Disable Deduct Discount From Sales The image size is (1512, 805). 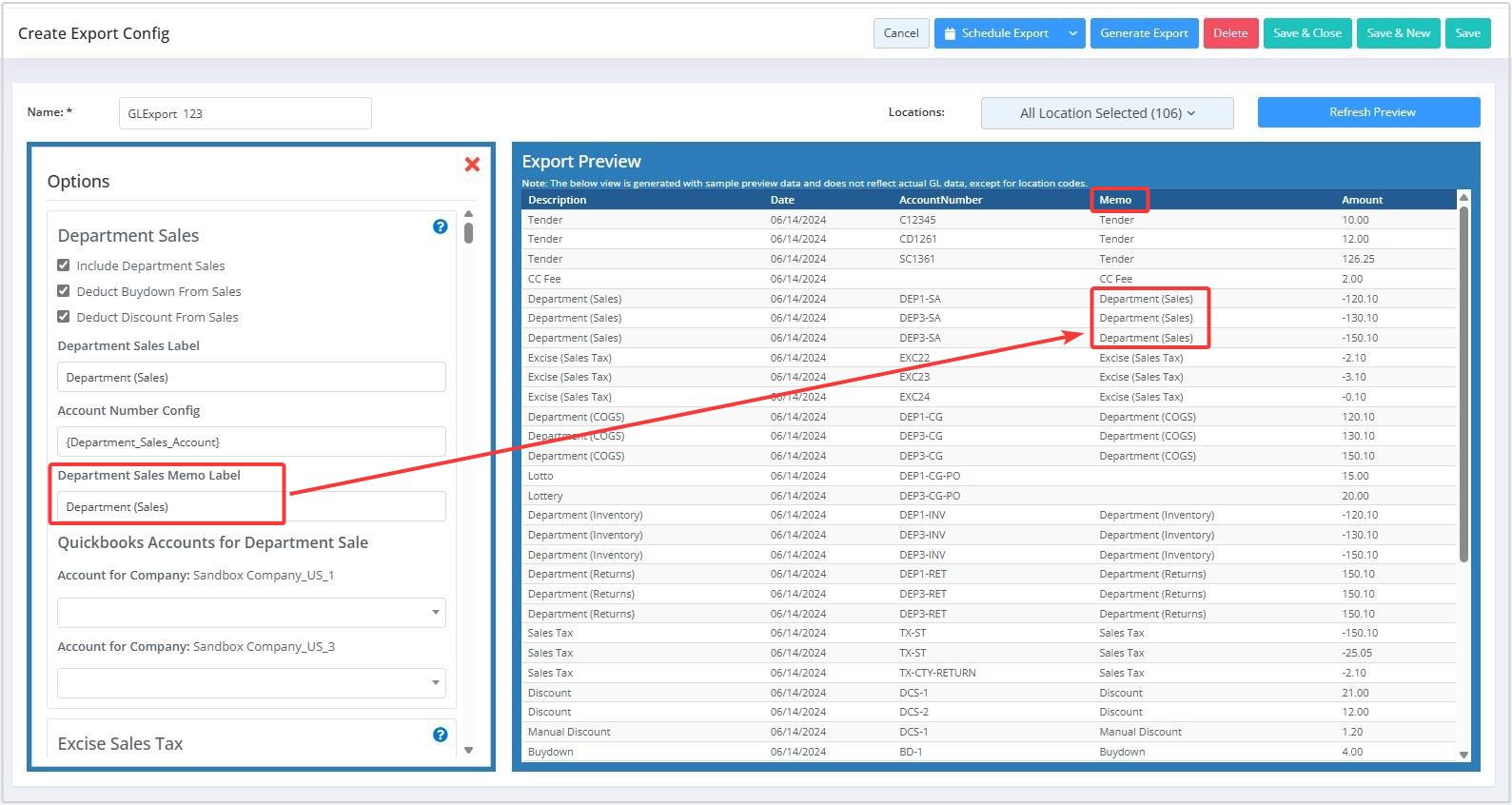click(64, 317)
